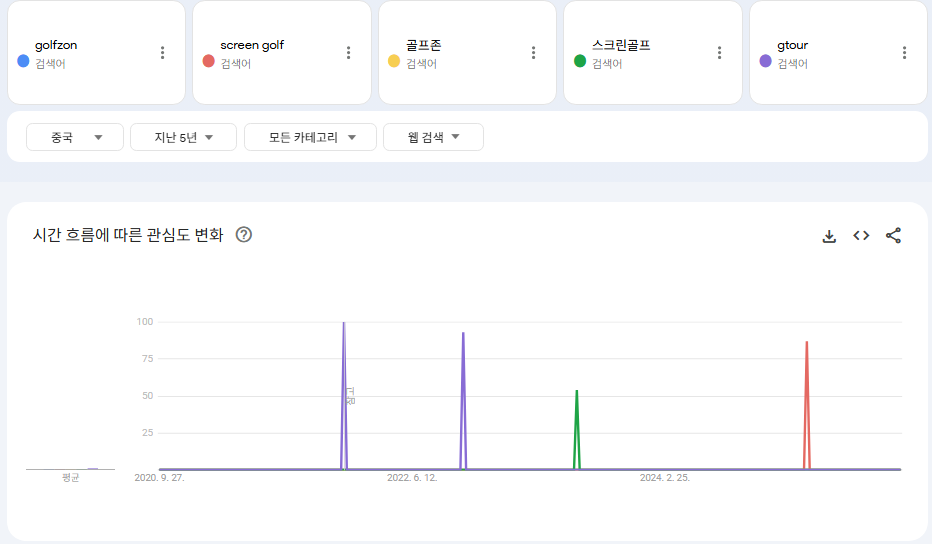Edit the golfzon search term card
This screenshot has height=544, width=932.
tap(96, 52)
